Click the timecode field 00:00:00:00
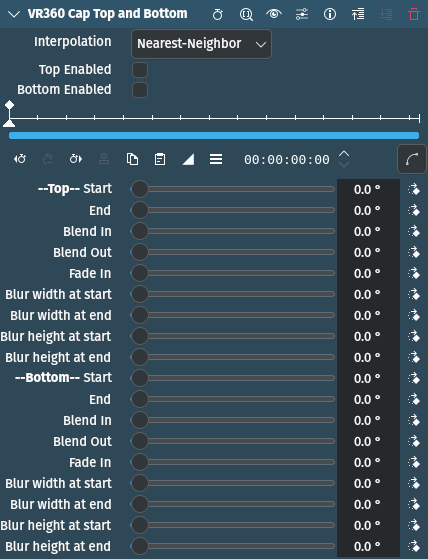This screenshot has height=559, width=428. (x=287, y=160)
